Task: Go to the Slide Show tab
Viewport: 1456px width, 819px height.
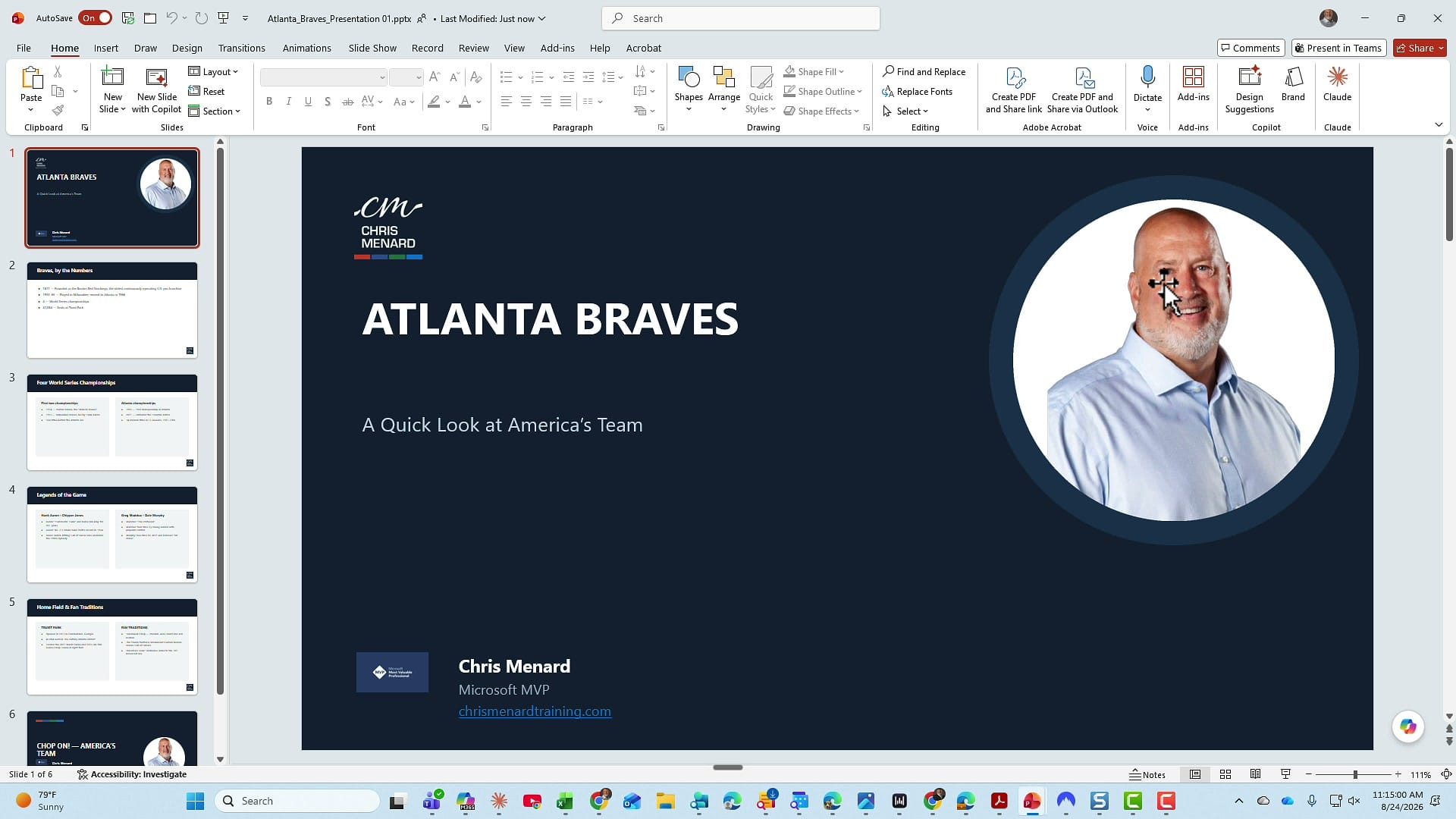Action: (372, 48)
